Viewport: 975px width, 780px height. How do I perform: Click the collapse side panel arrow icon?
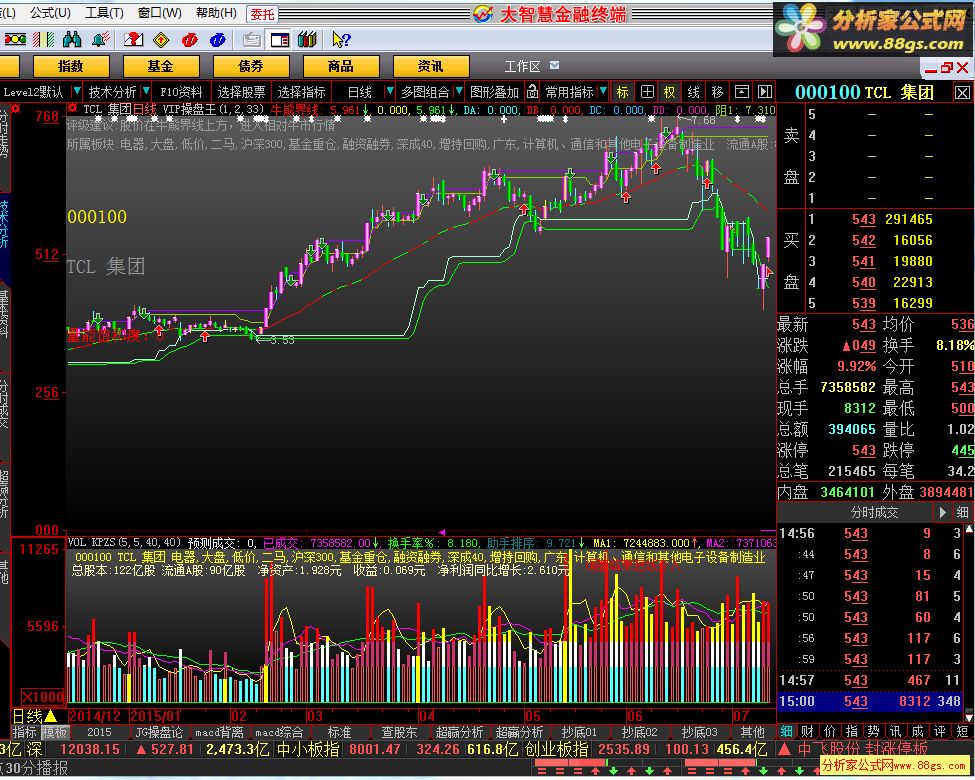765,92
